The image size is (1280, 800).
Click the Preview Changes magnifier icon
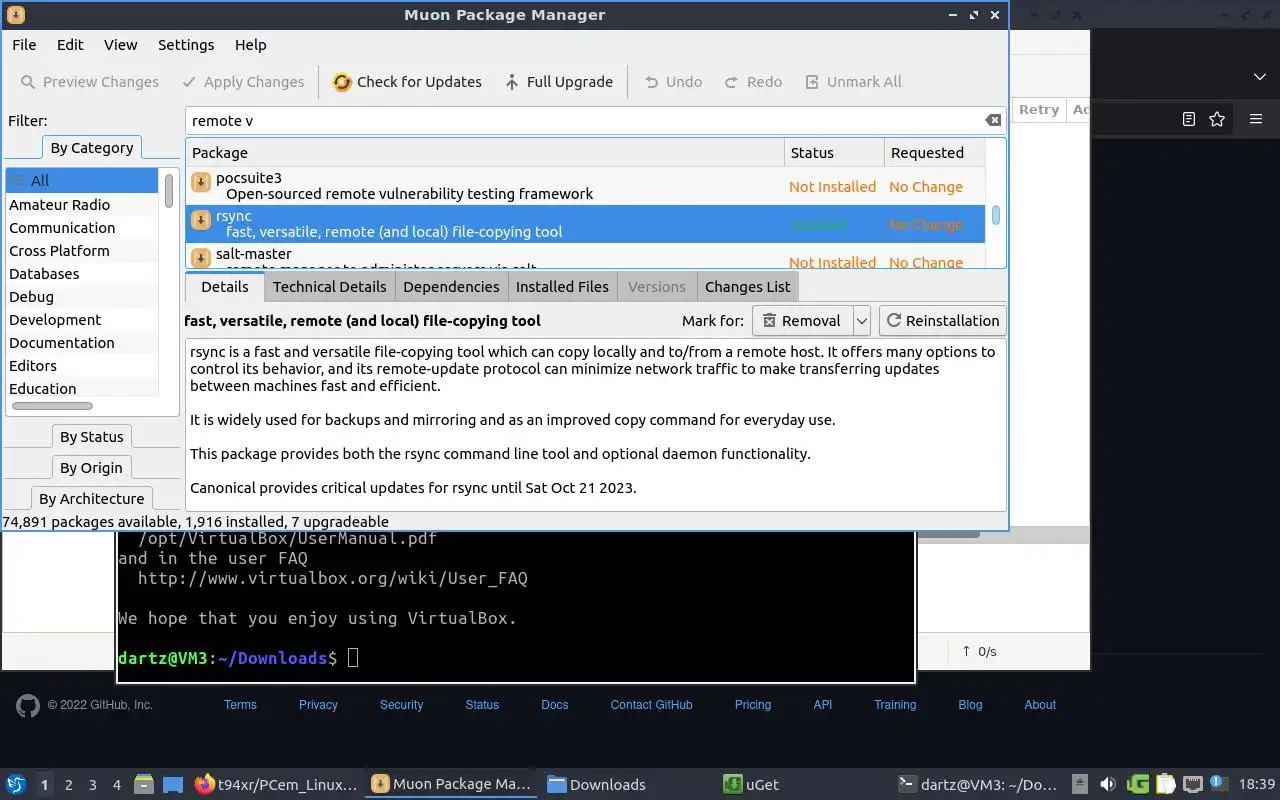click(28, 82)
